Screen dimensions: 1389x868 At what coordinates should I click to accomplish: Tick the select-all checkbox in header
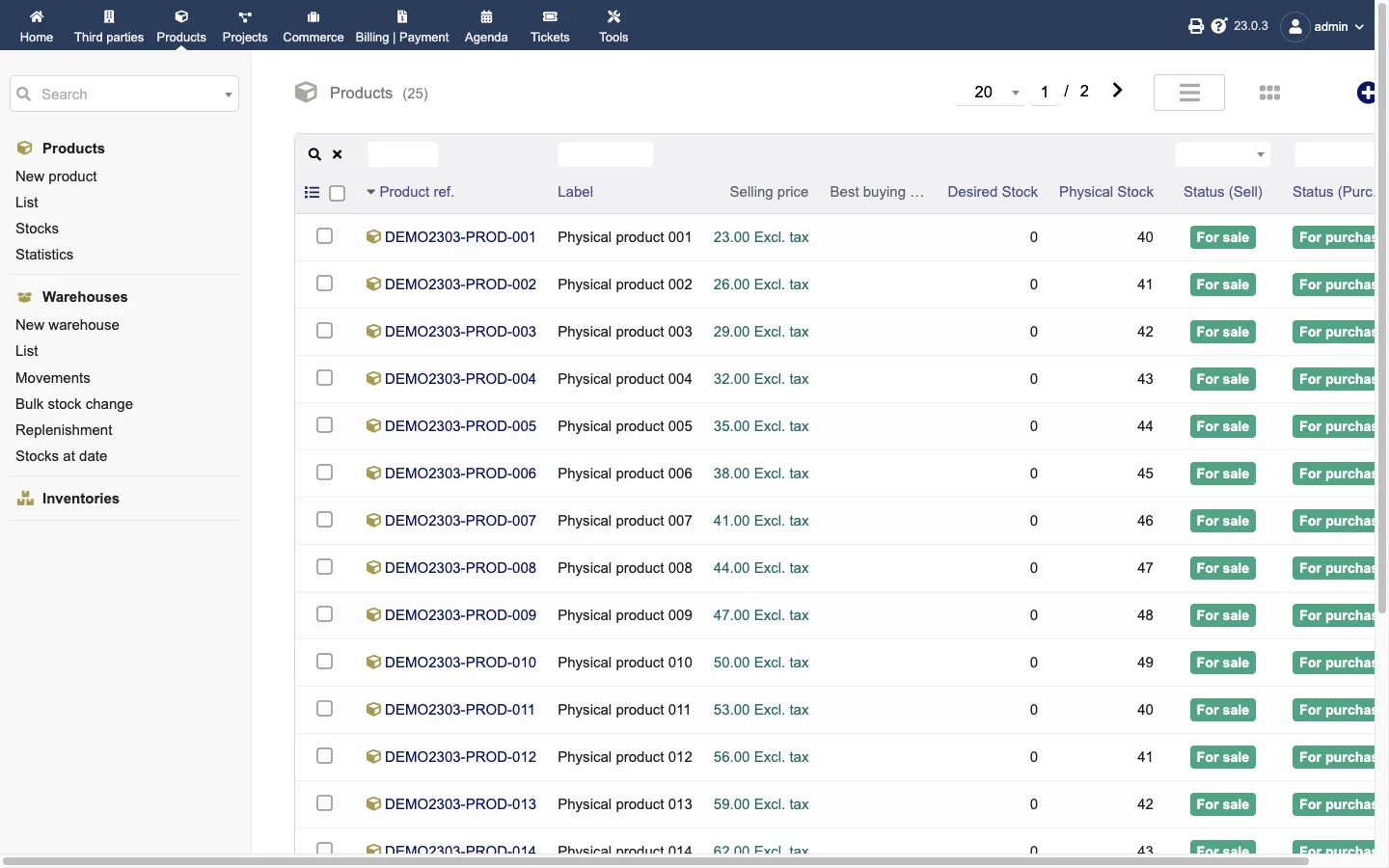point(338,193)
